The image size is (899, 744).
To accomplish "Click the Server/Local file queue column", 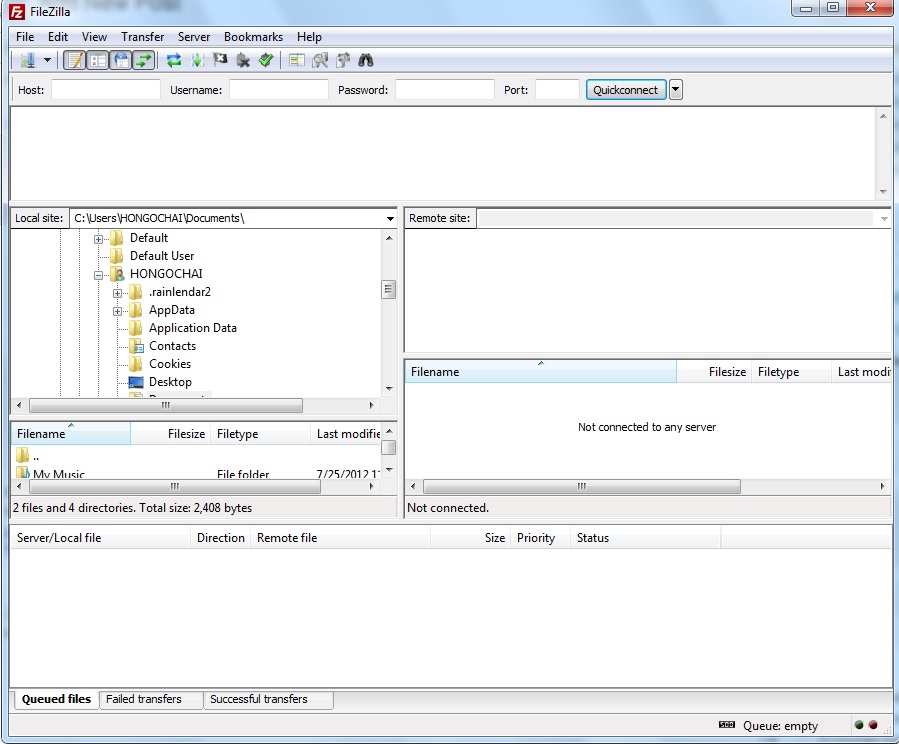I will 100,538.
